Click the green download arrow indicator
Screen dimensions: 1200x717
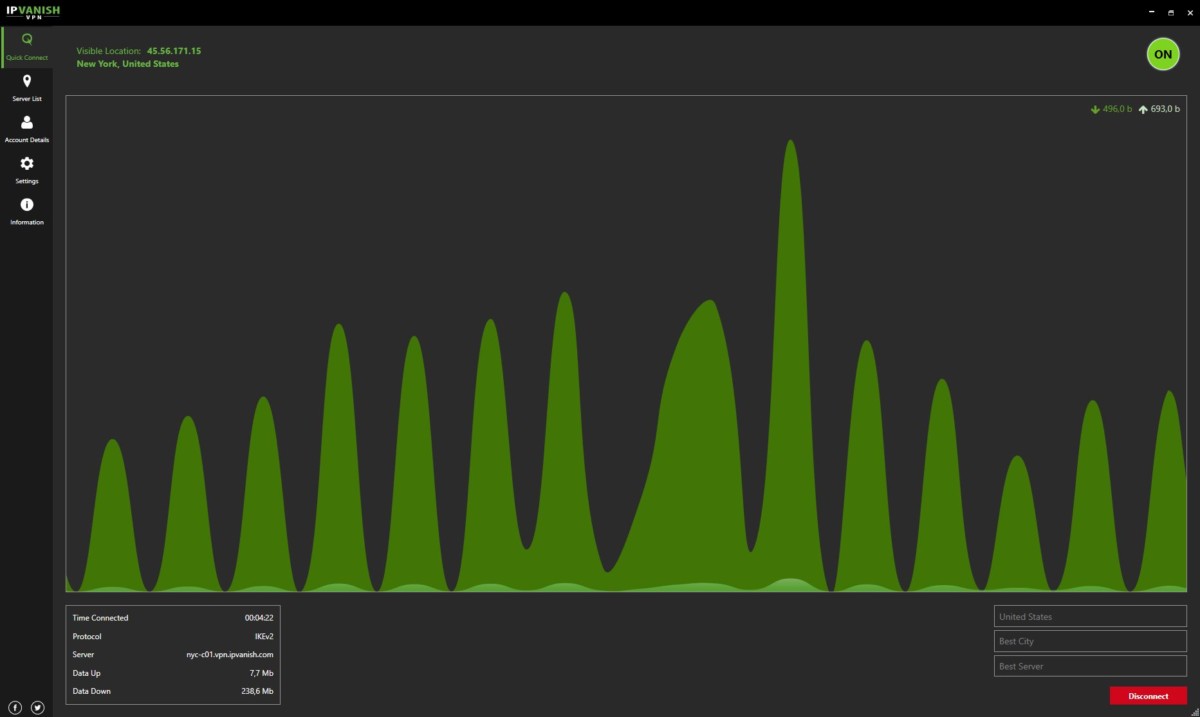tap(1095, 109)
